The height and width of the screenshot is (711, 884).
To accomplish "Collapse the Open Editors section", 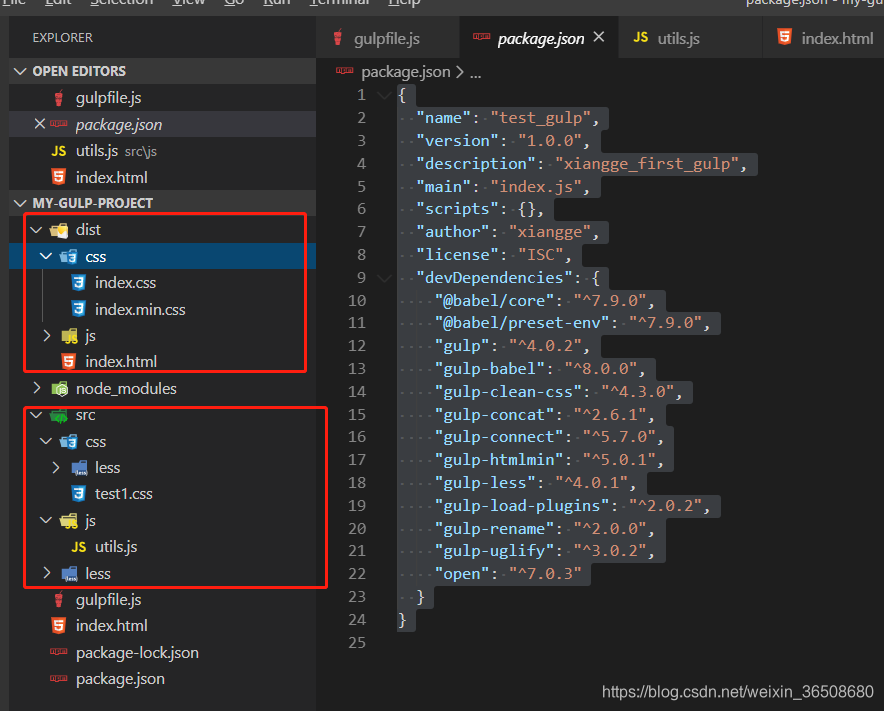I will pyautogui.click(x=20, y=71).
